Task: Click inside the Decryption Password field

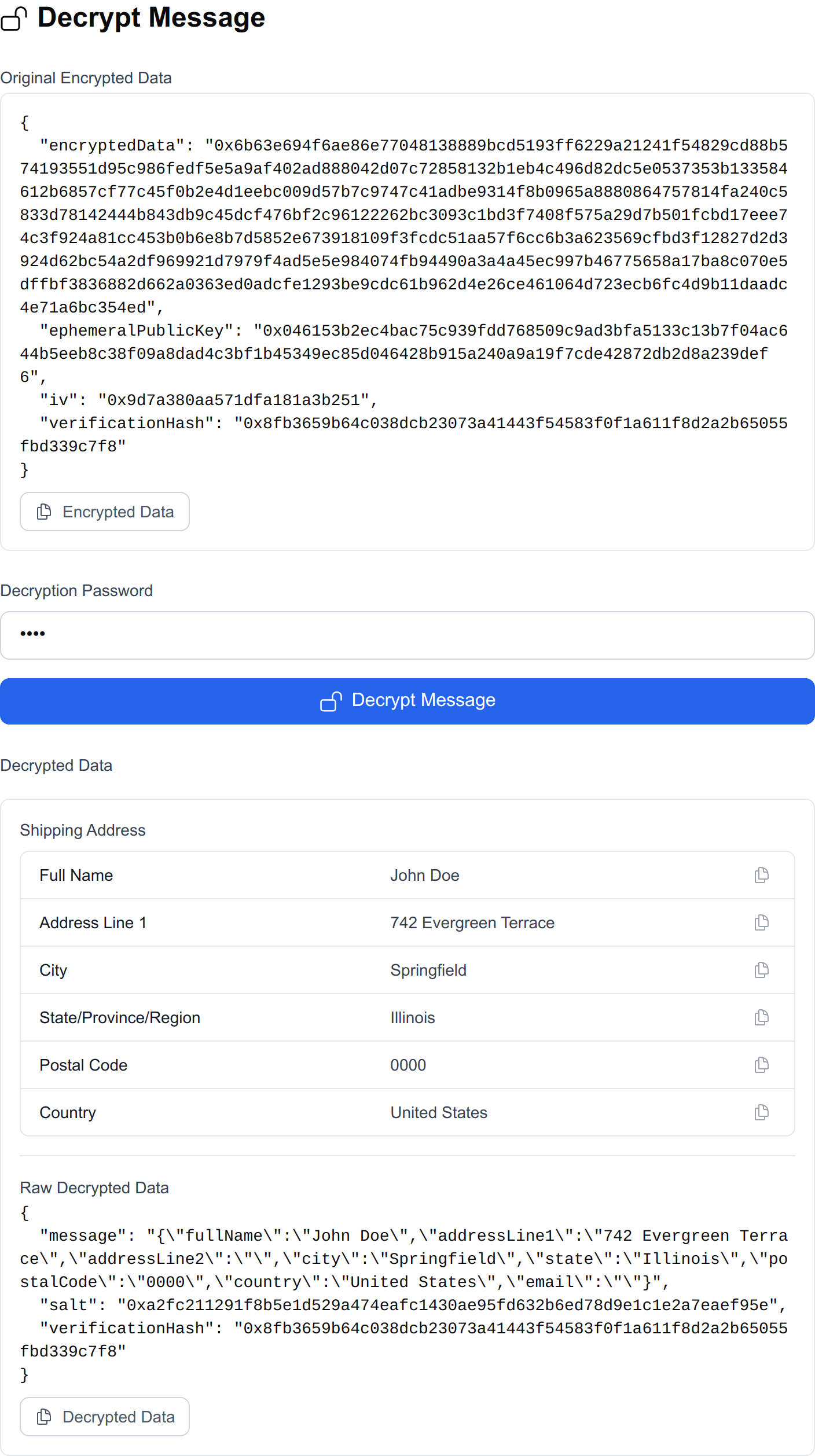Action: (x=405, y=635)
